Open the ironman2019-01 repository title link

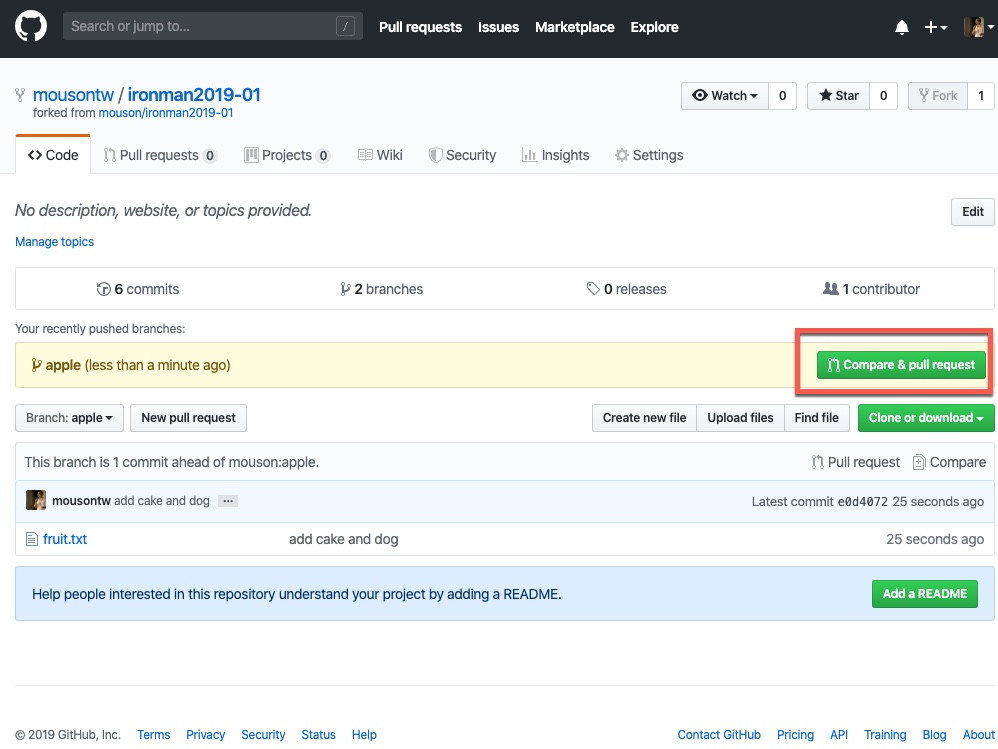click(x=194, y=95)
